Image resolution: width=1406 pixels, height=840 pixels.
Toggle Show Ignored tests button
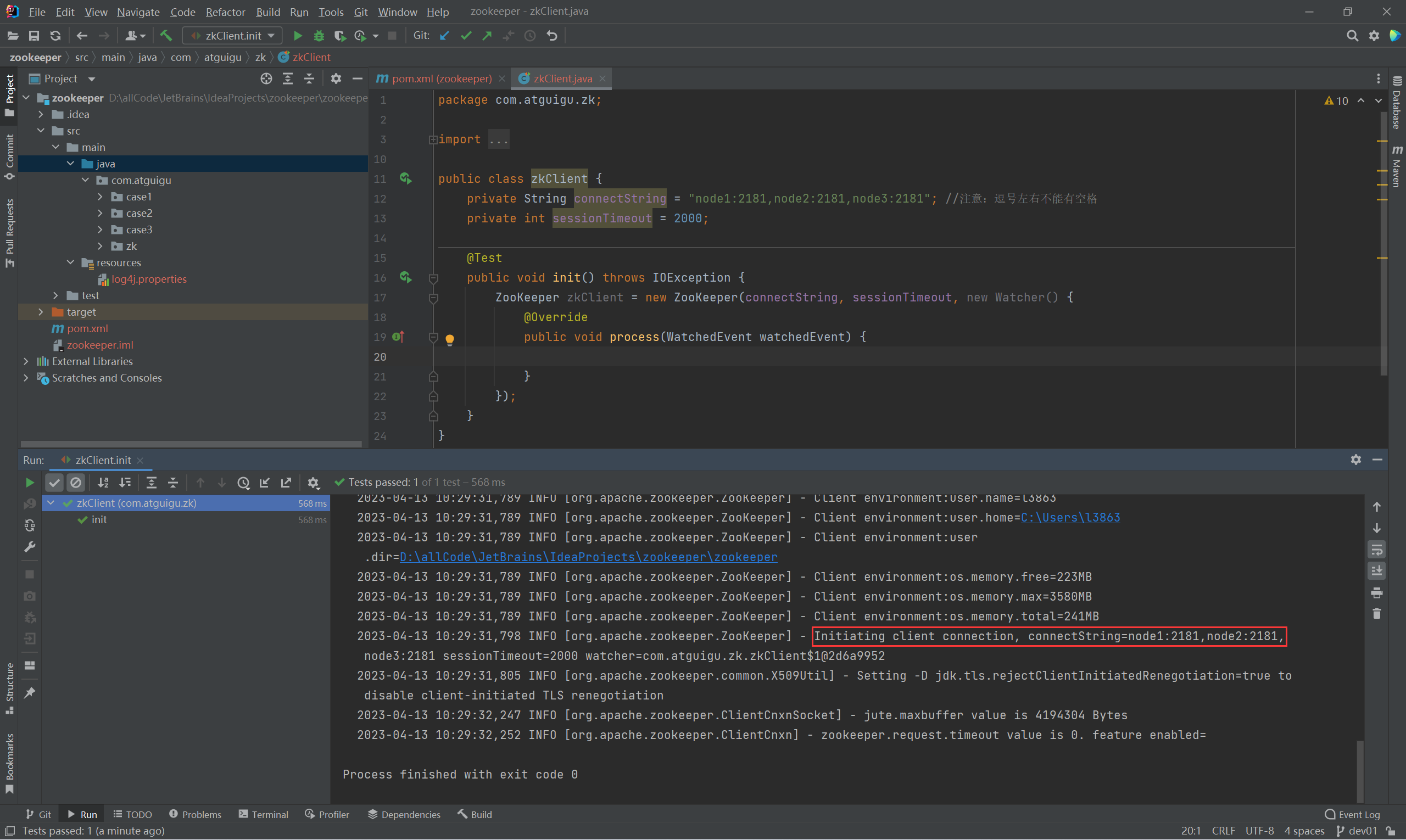click(75, 482)
